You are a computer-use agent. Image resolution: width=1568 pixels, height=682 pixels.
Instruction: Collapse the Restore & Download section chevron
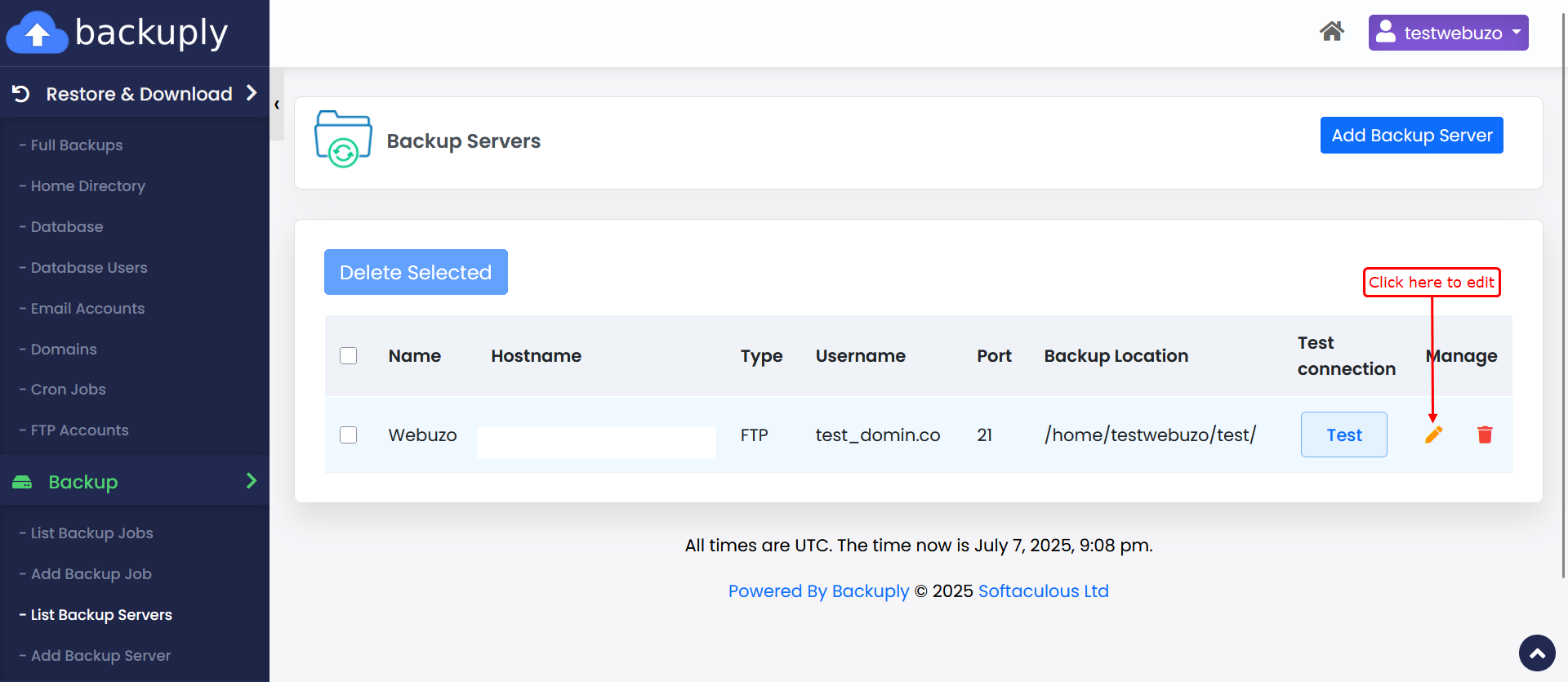click(x=252, y=93)
